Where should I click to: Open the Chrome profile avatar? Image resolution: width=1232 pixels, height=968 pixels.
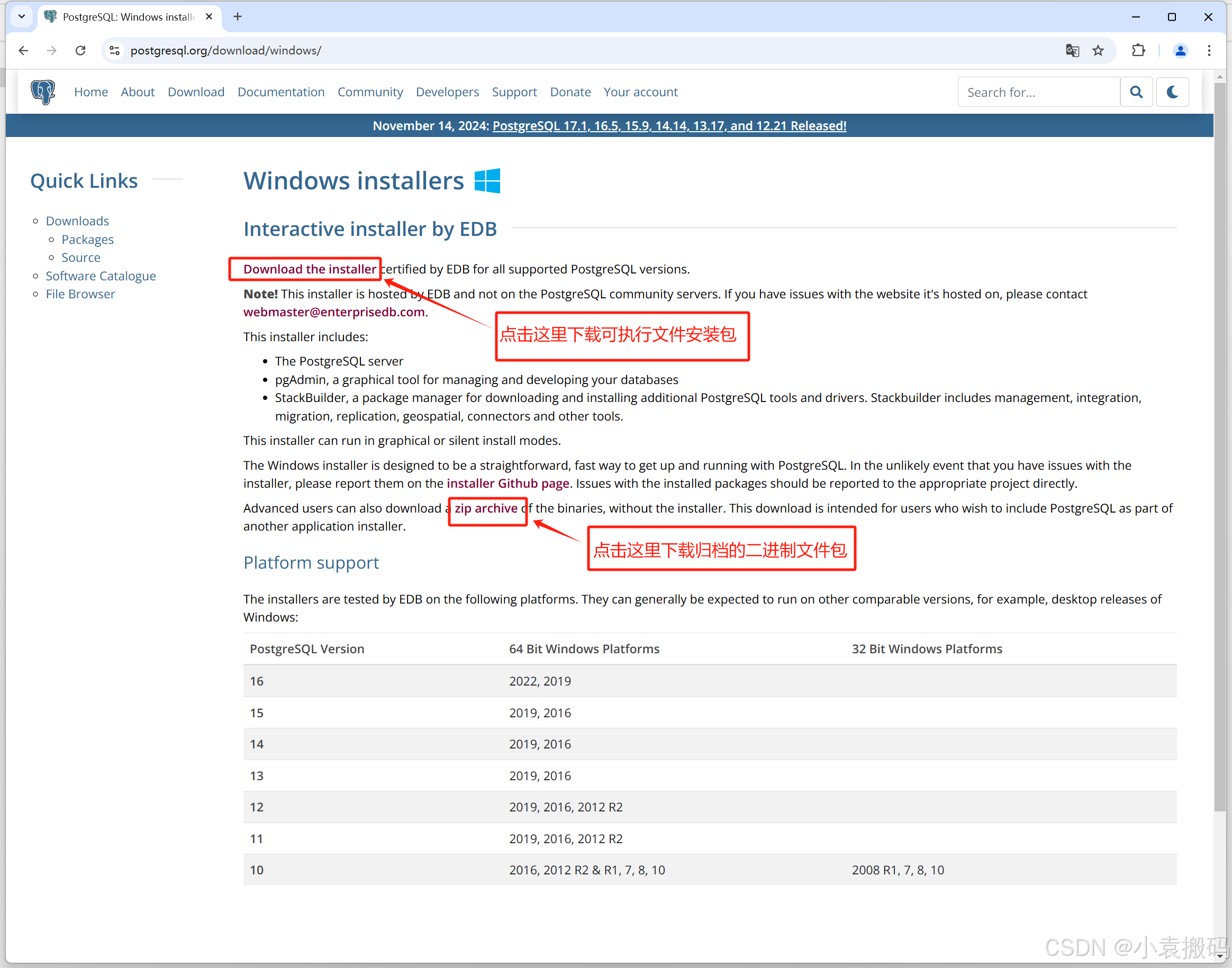(1181, 50)
